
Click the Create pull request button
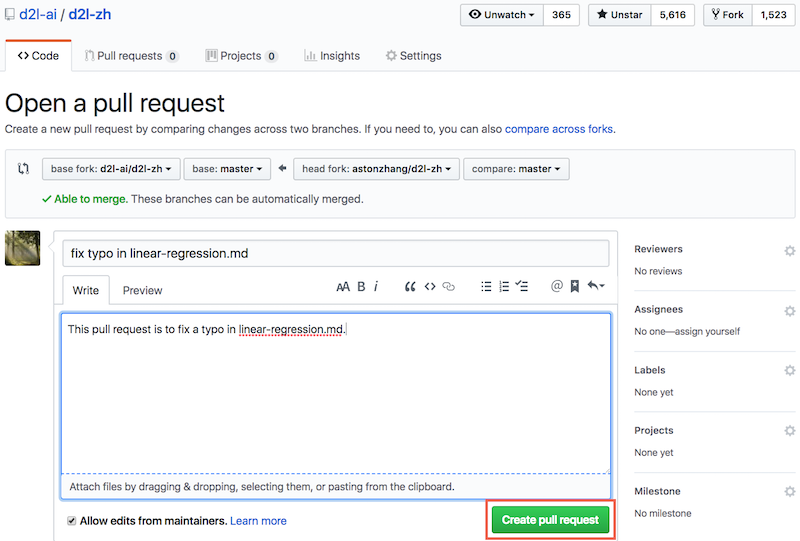[550, 520]
